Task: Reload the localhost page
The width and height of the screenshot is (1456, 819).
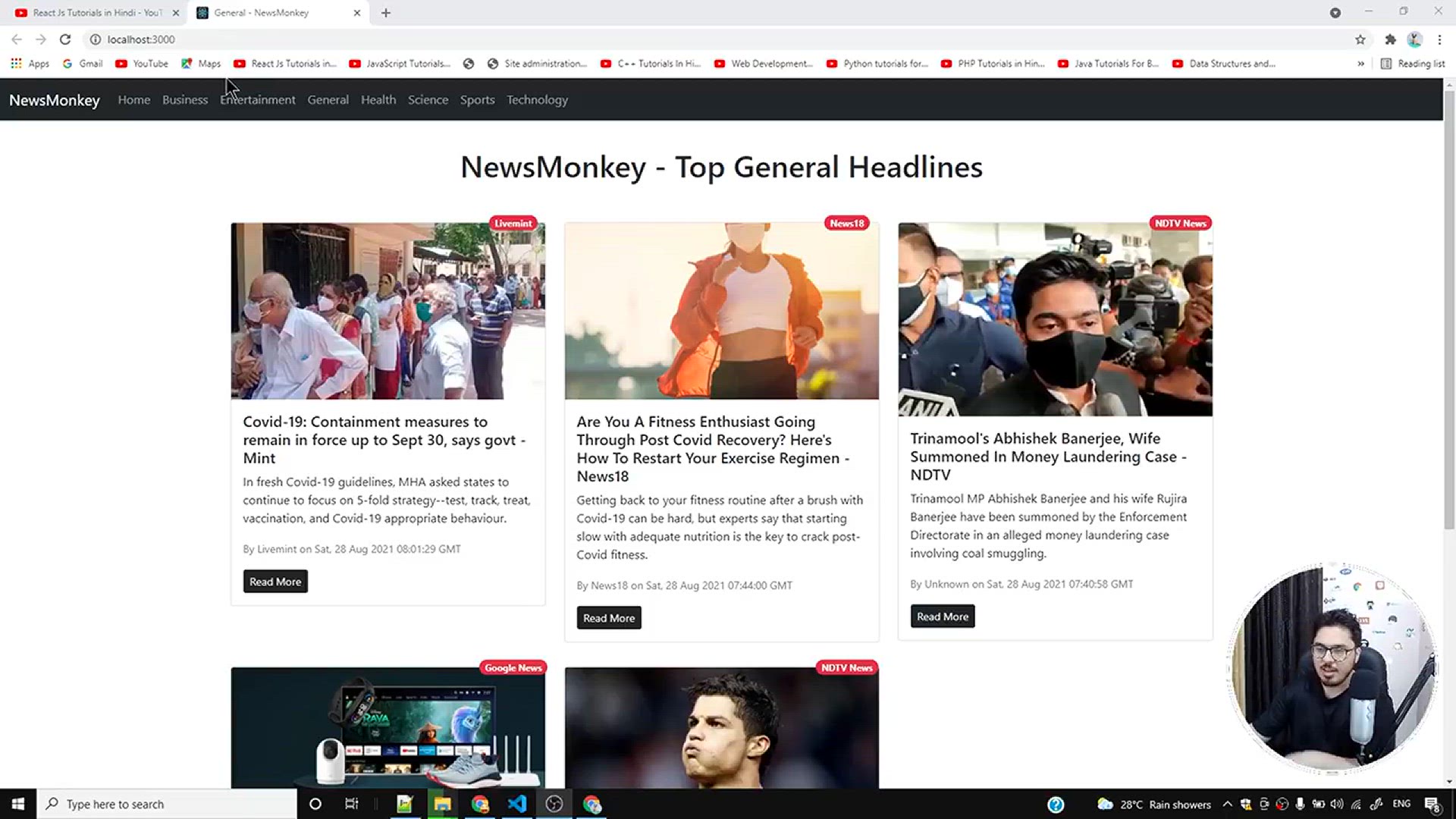Action: (x=65, y=39)
